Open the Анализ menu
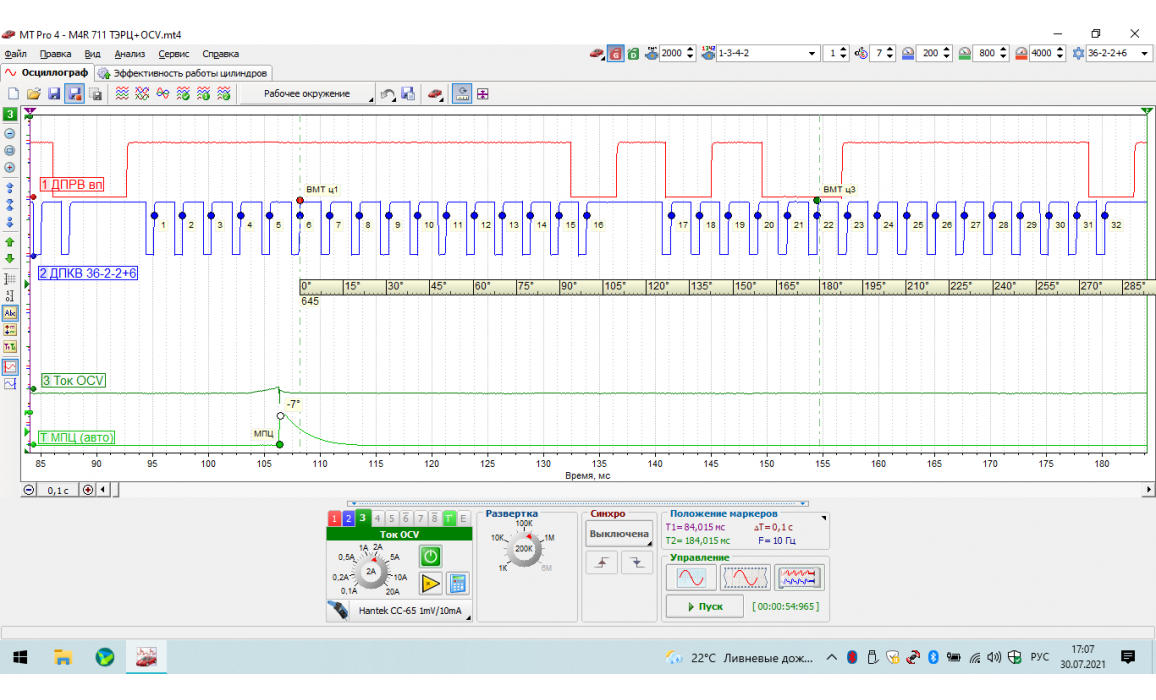Viewport: 1156px width, 700px height. click(x=130, y=54)
